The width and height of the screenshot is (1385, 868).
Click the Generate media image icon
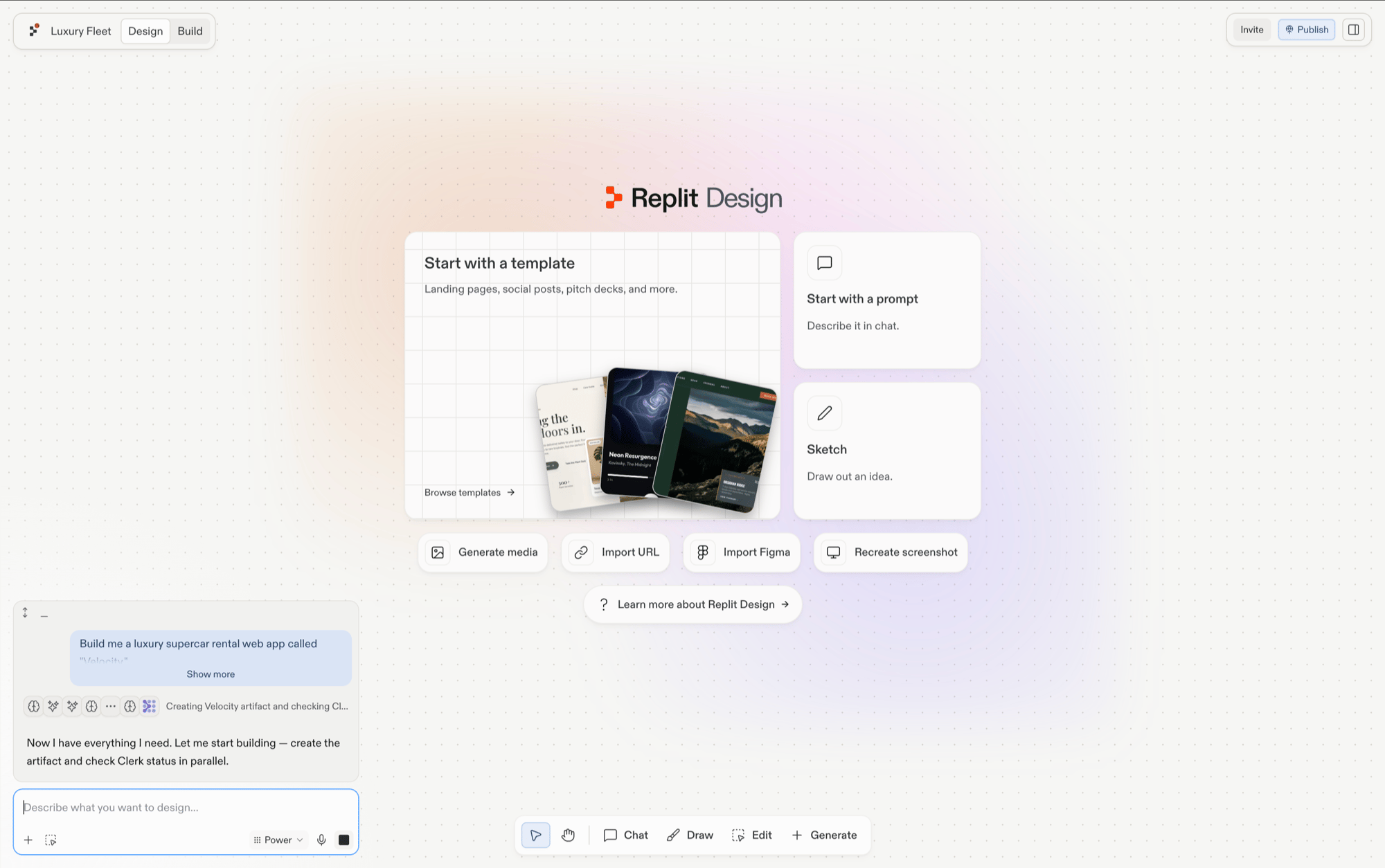[x=438, y=552]
